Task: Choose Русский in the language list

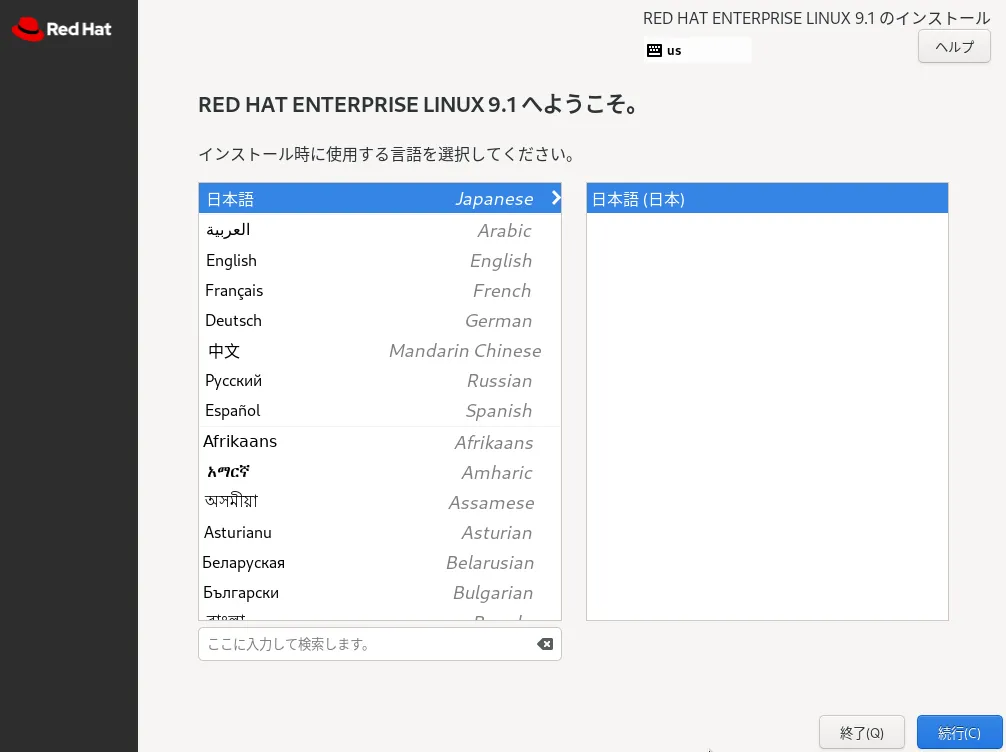Action: click(x=379, y=381)
